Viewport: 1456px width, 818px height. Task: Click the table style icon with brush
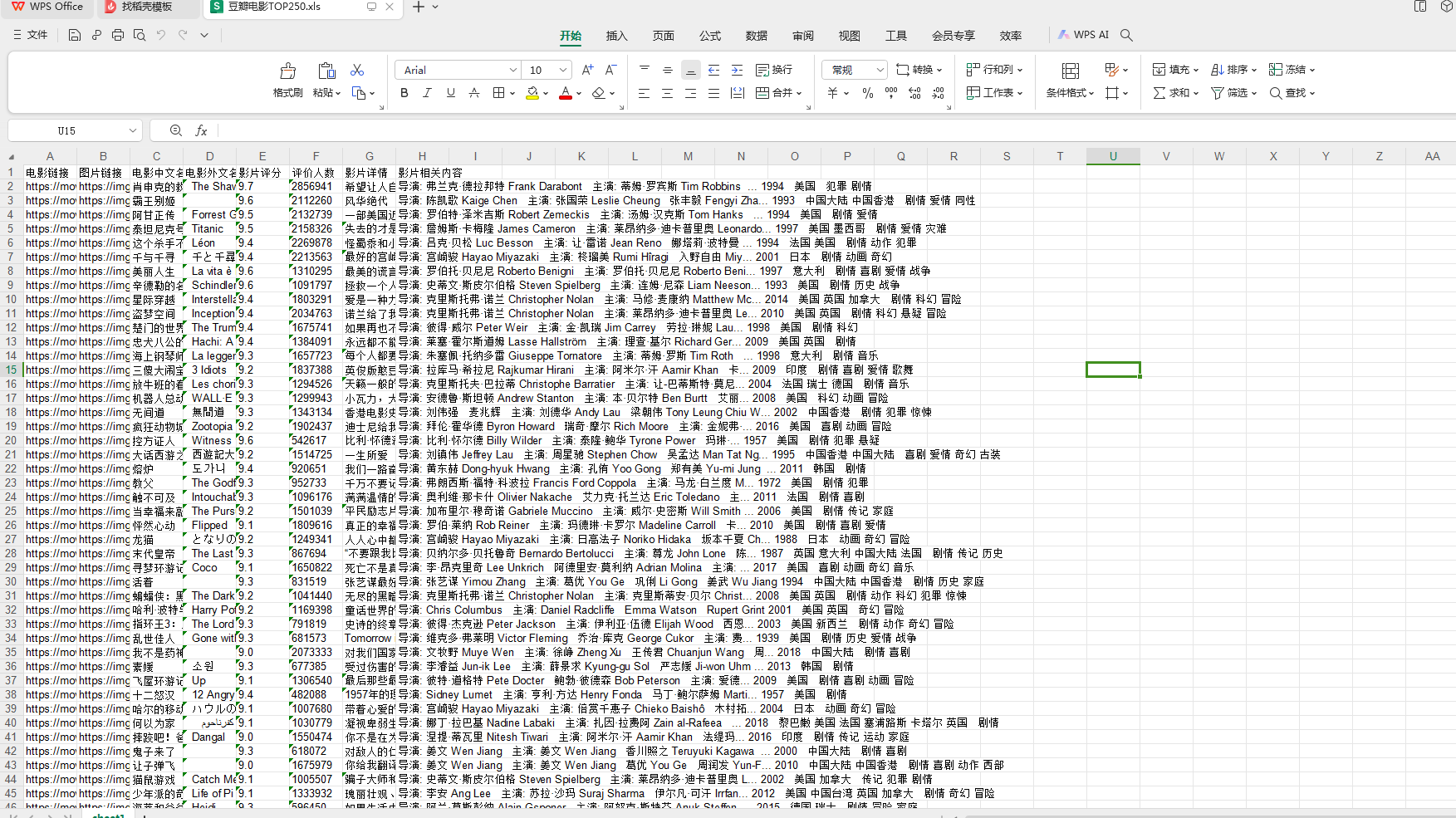(1112, 70)
